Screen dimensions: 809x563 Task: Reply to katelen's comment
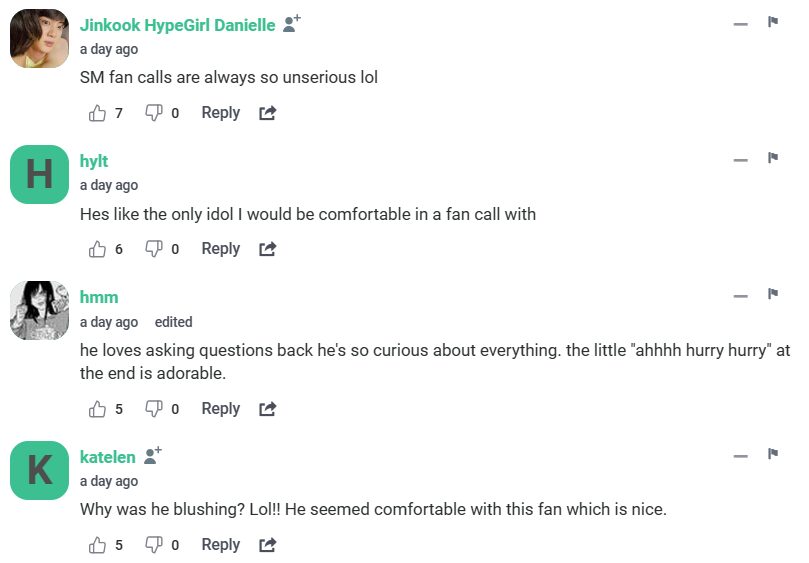click(220, 544)
